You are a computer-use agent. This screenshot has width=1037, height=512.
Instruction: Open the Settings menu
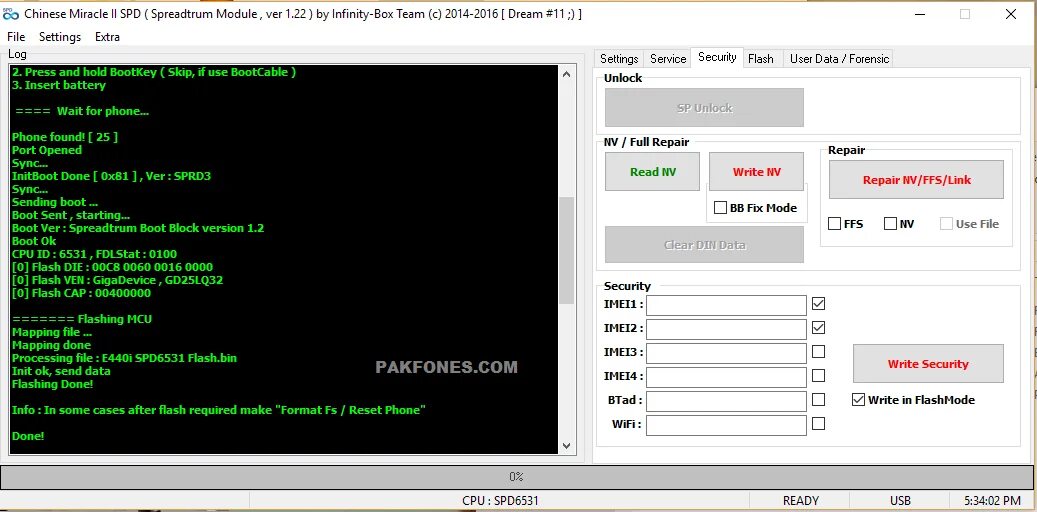(x=60, y=37)
